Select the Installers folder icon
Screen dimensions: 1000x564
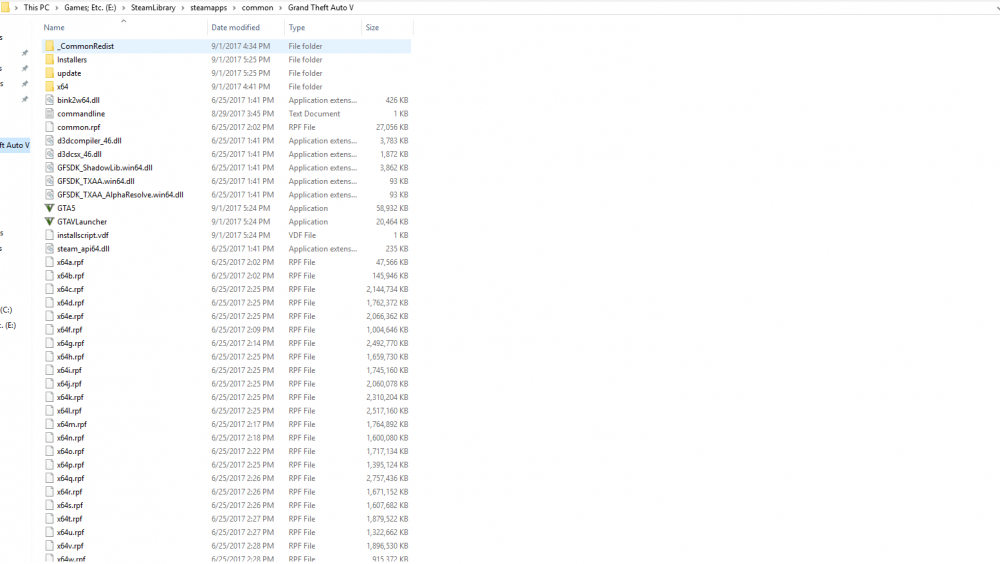tap(50, 59)
